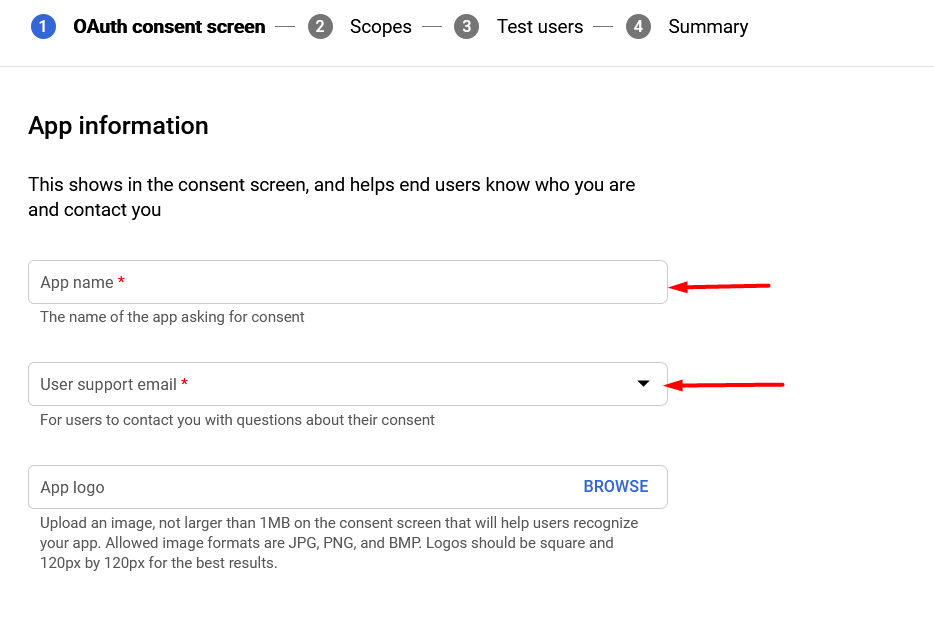
Task: Expand the User support email caret arrow
Action: pyautogui.click(x=643, y=383)
